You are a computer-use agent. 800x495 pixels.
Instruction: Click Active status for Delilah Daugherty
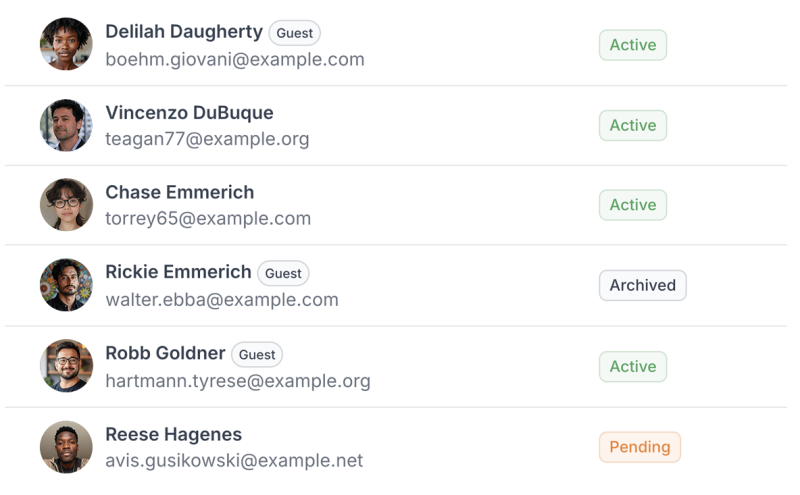click(x=632, y=45)
